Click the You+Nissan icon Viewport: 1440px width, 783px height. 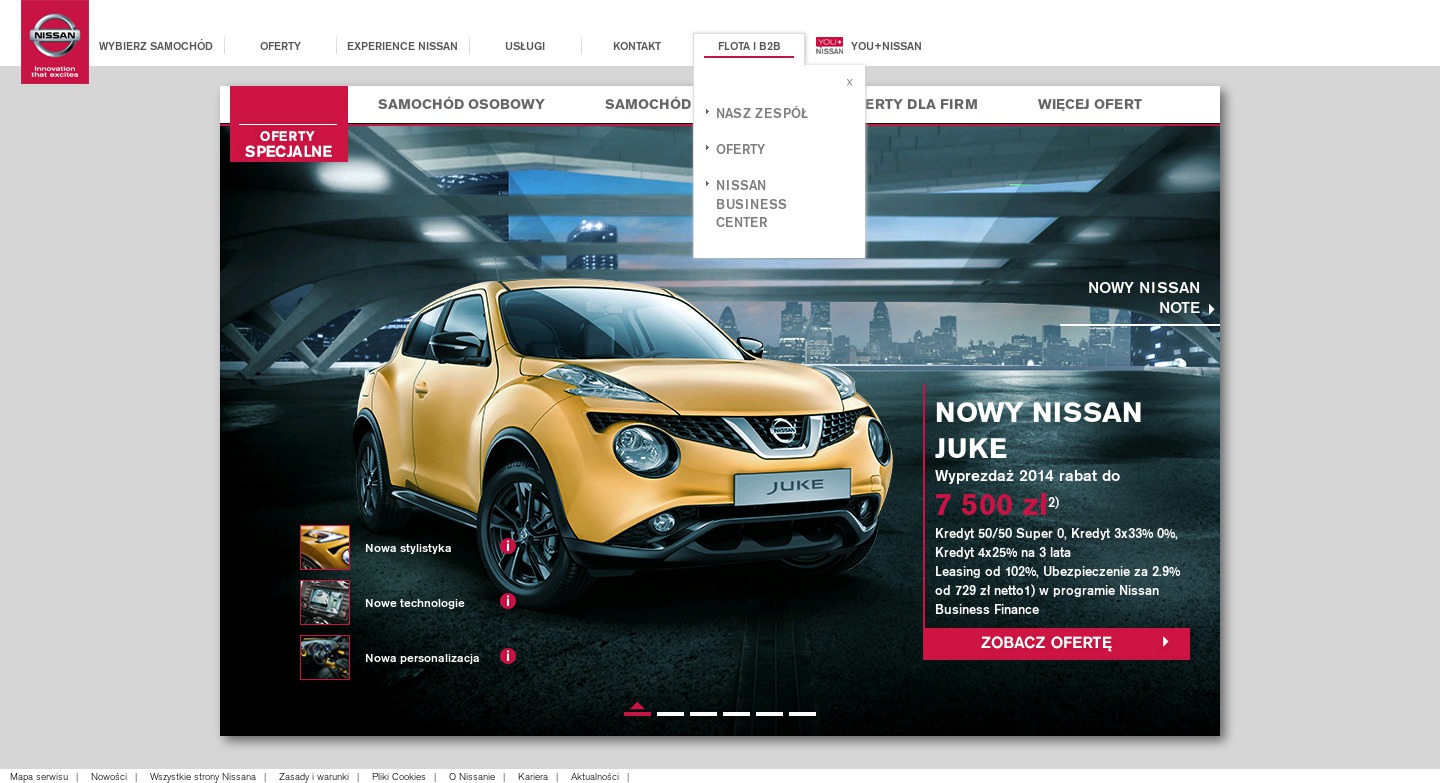click(x=829, y=46)
